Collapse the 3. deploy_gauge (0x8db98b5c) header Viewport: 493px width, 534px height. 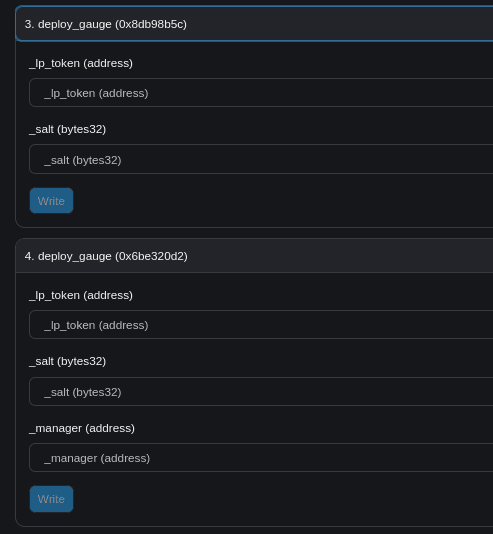254,24
